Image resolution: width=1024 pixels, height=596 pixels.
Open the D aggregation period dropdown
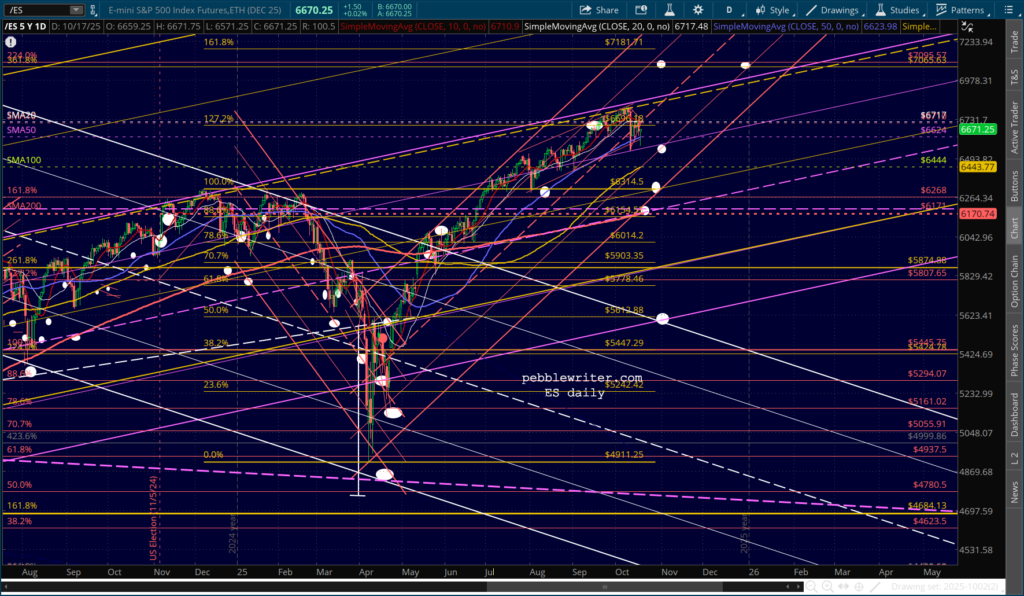(729, 10)
